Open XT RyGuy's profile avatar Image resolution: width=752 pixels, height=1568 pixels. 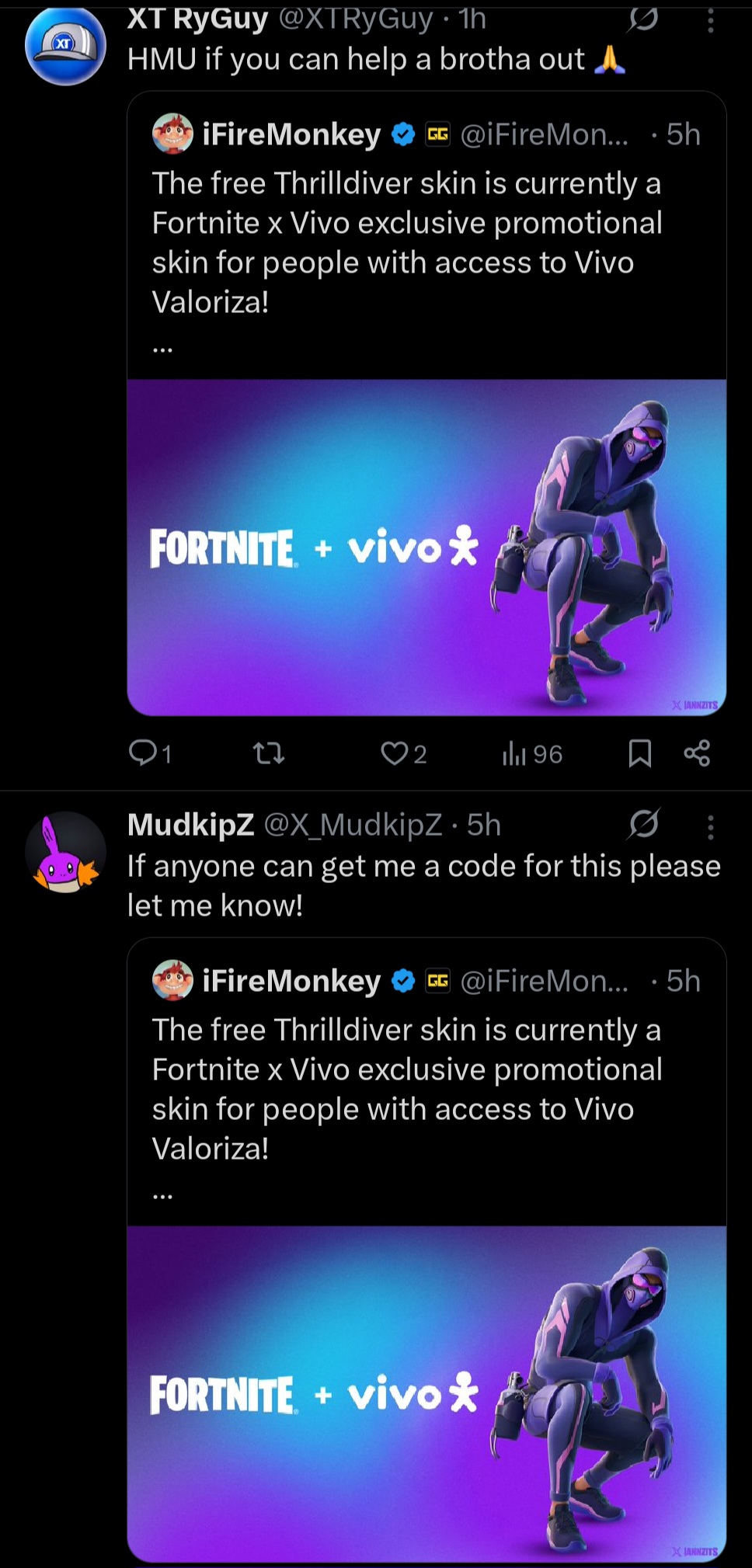[65, 45]
